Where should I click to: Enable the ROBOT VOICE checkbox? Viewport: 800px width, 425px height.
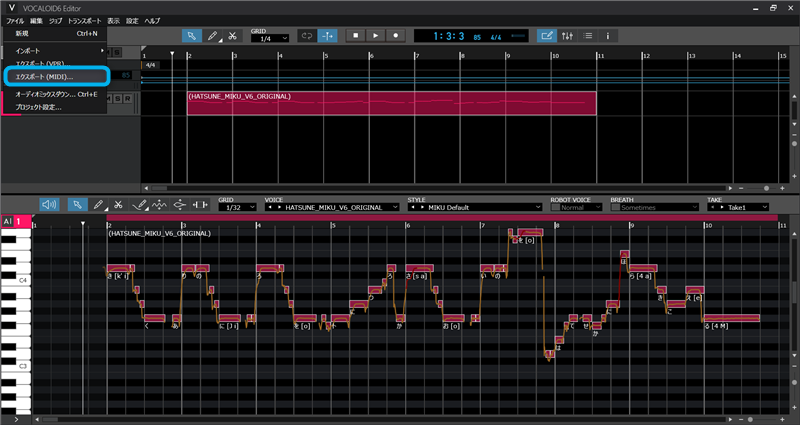555,207
